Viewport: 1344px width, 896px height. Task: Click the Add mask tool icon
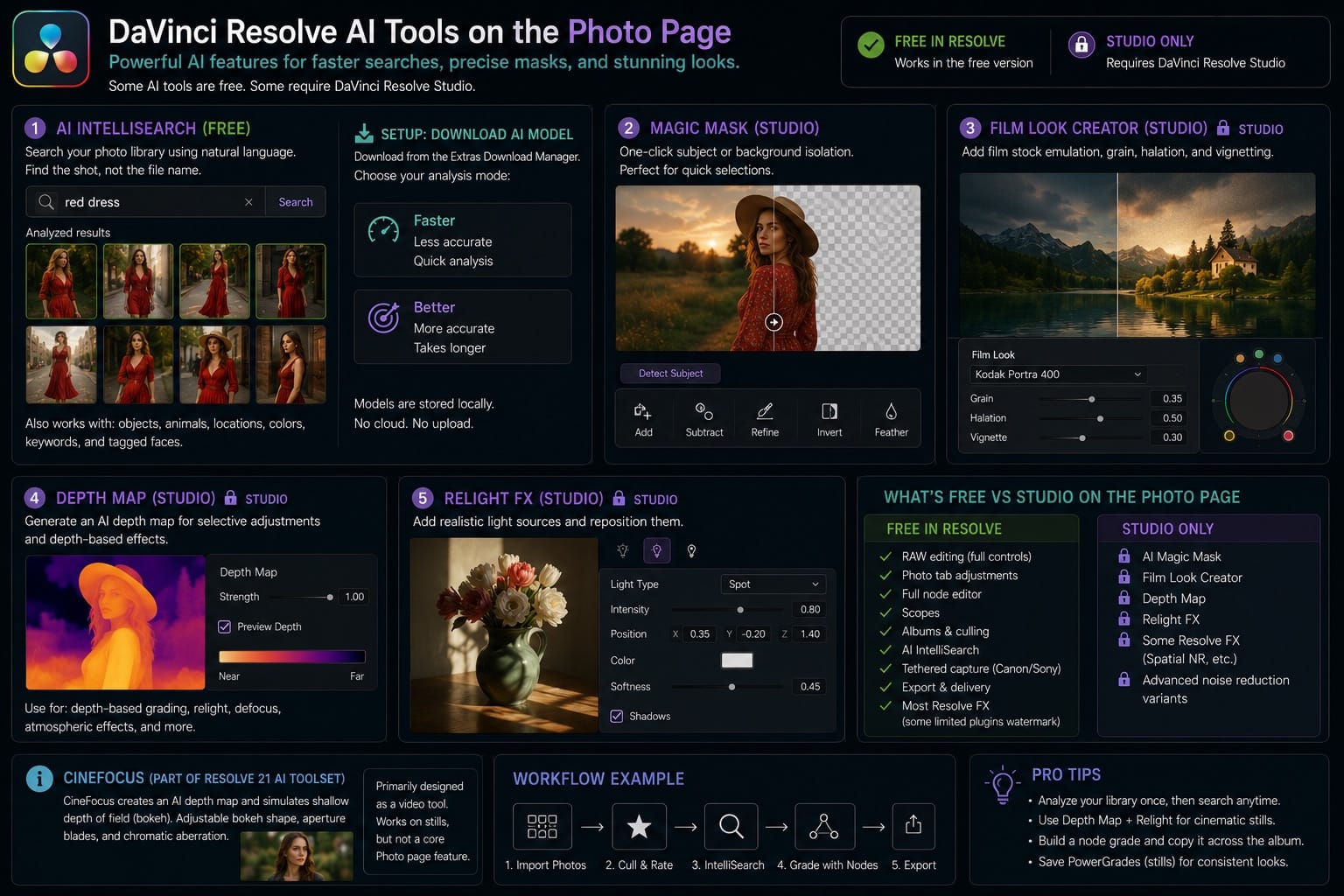[643, 411]
